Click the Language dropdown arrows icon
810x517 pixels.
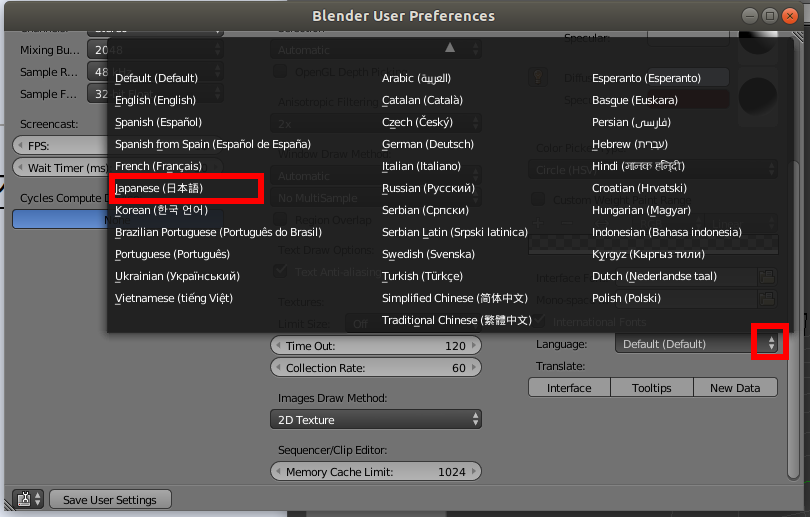[x=771, y=343]
